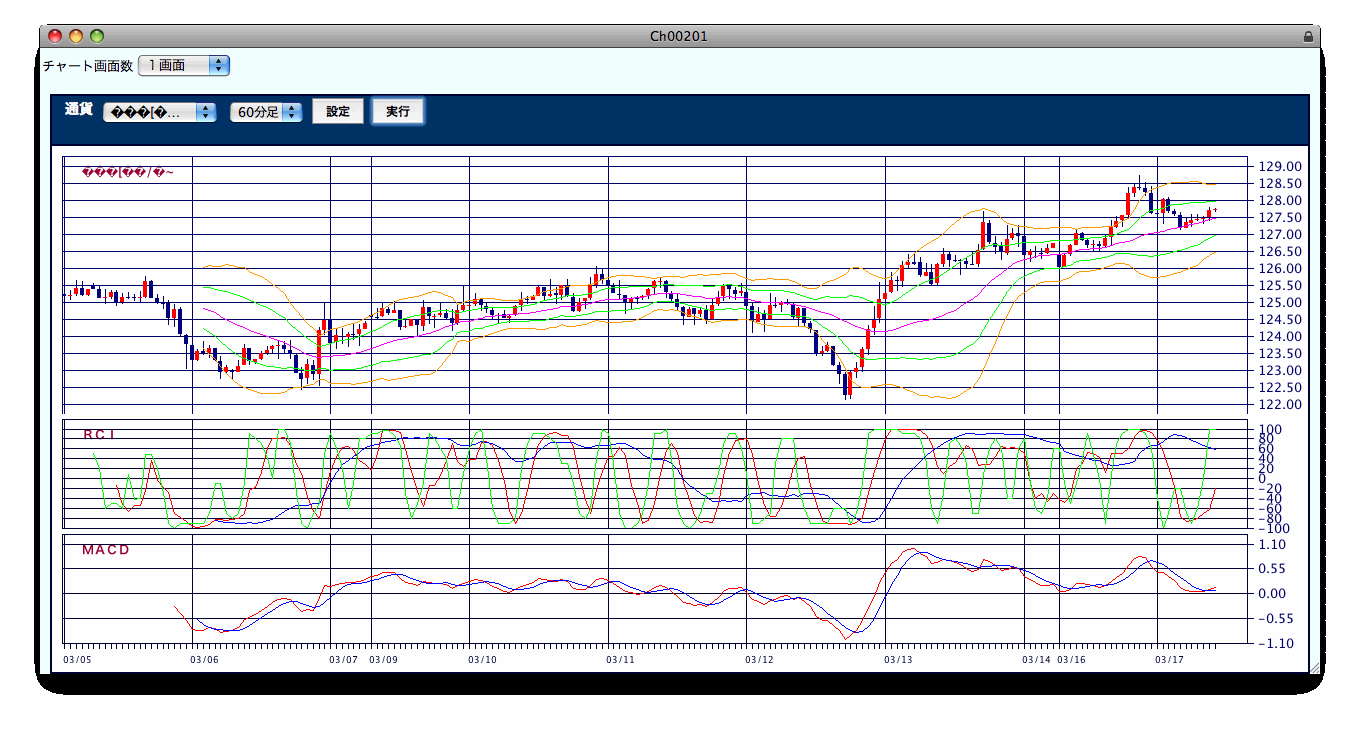Click the 03/11 date label
Screen dimensions: 1360x729
coord(621,660)
